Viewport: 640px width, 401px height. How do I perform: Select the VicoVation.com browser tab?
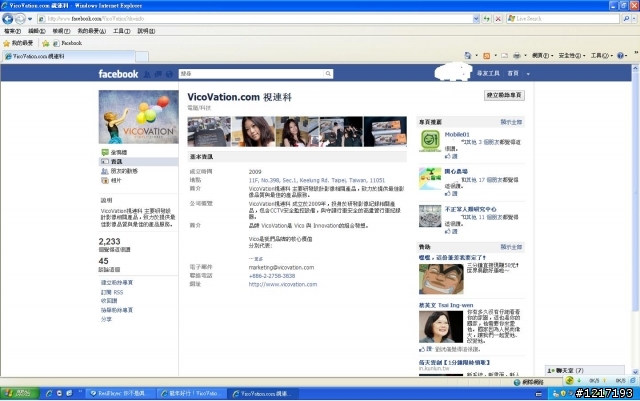click(68, 56)
